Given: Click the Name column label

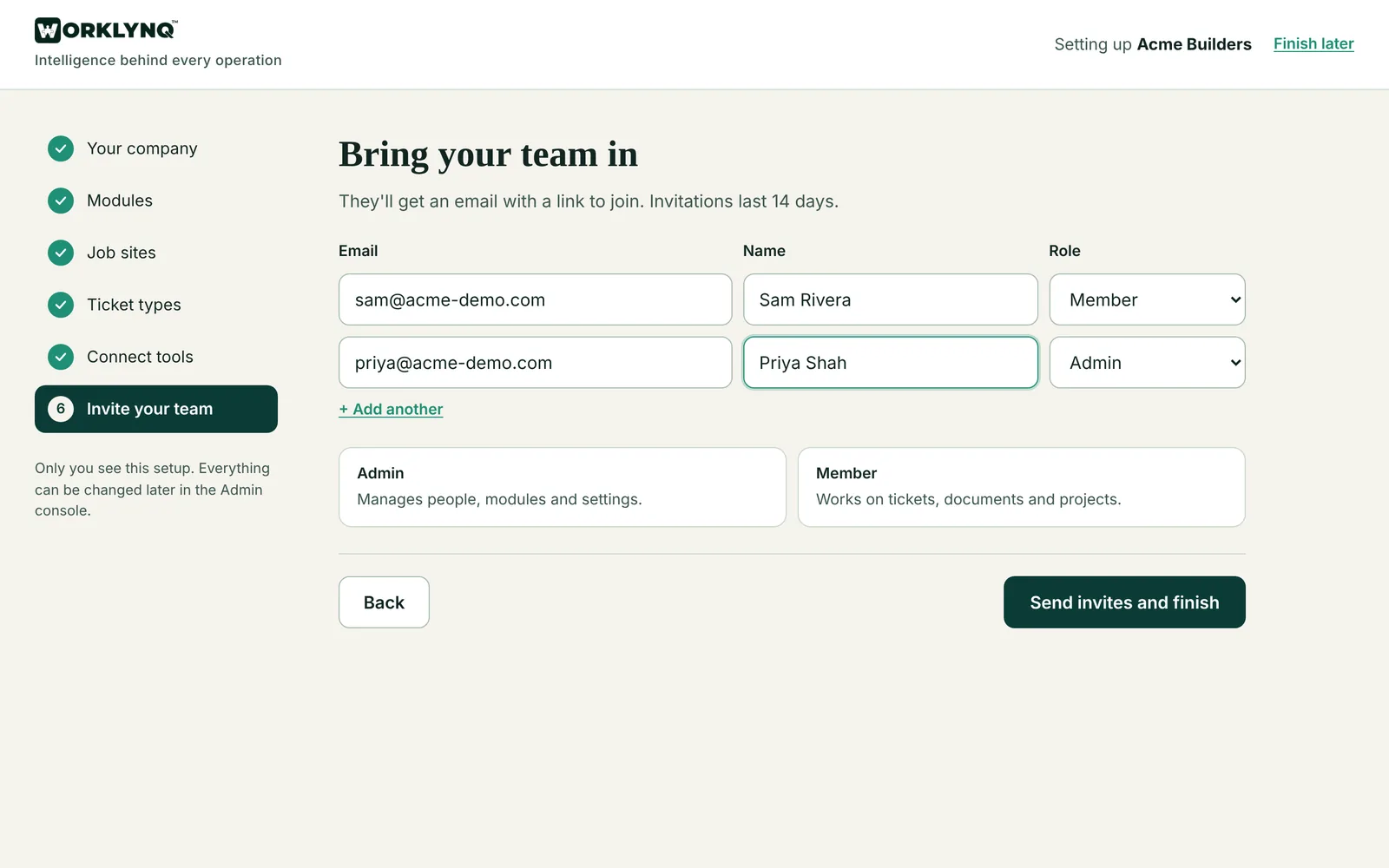Looking at the screenshot, I should pyautogui.click(x=764, y=251).
